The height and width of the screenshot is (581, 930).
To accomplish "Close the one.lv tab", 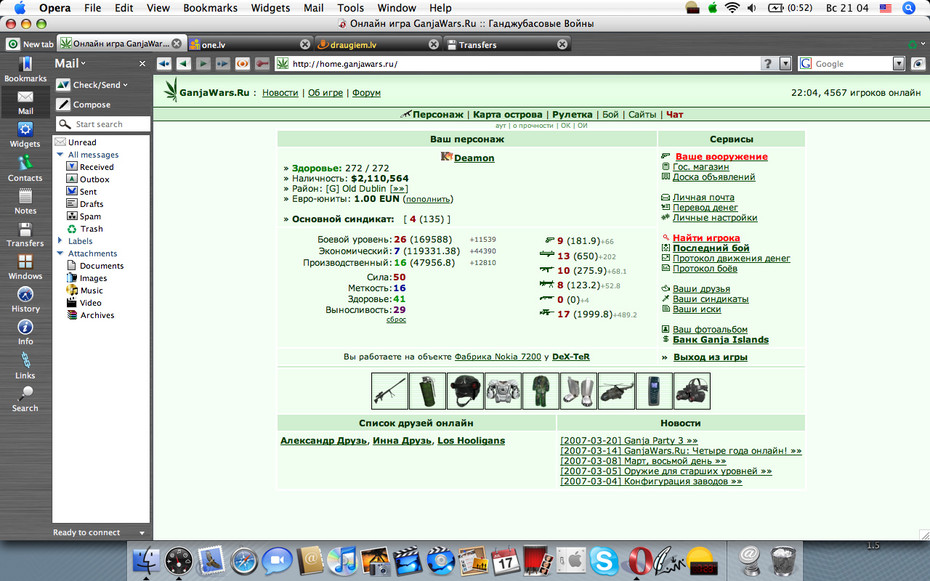I will [x=305, y=44].
